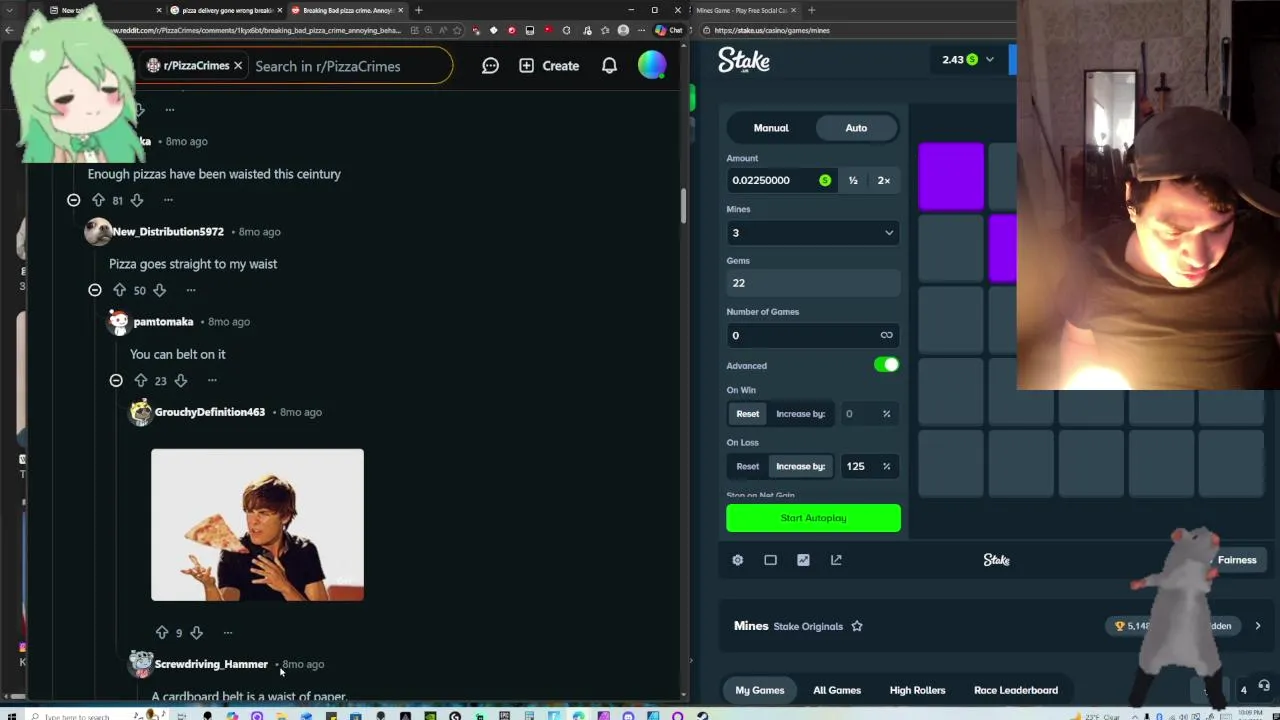
Task: Downvote the comment with 23 points
Action: [x=180, y=380]
